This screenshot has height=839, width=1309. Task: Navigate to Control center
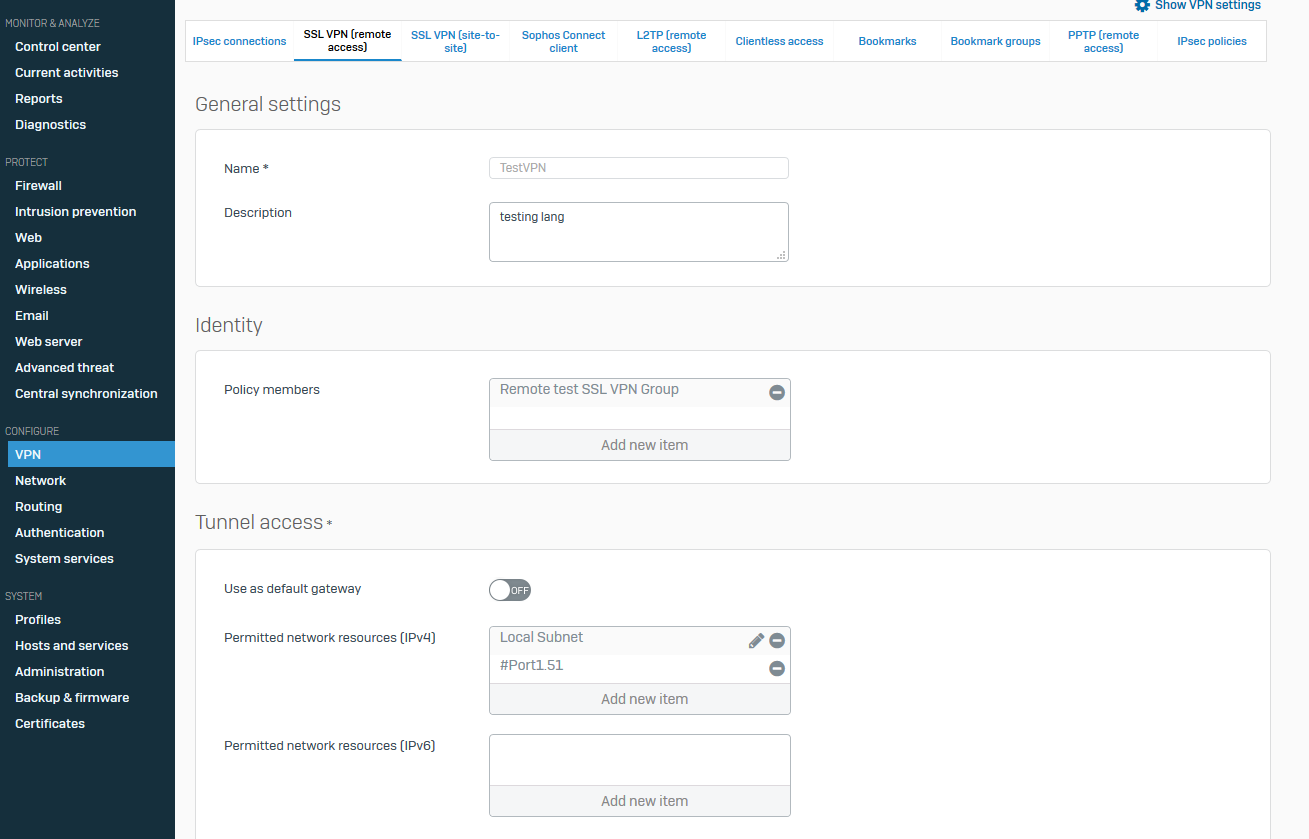[58, 47]
